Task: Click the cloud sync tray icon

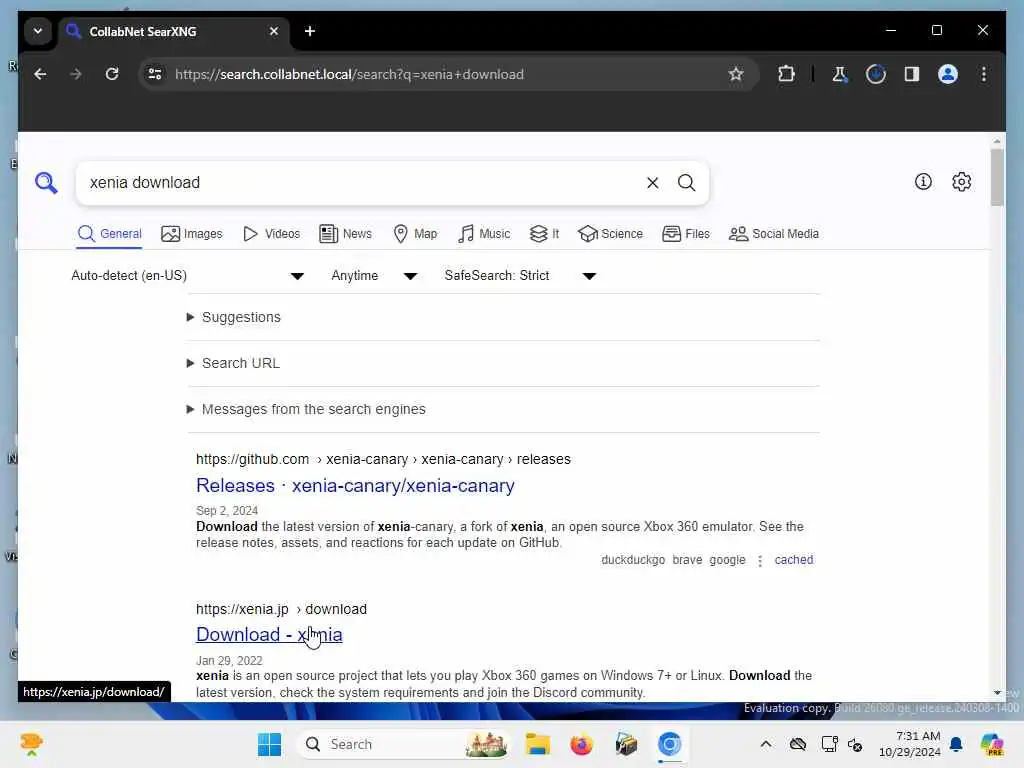Action: [798, 744]
